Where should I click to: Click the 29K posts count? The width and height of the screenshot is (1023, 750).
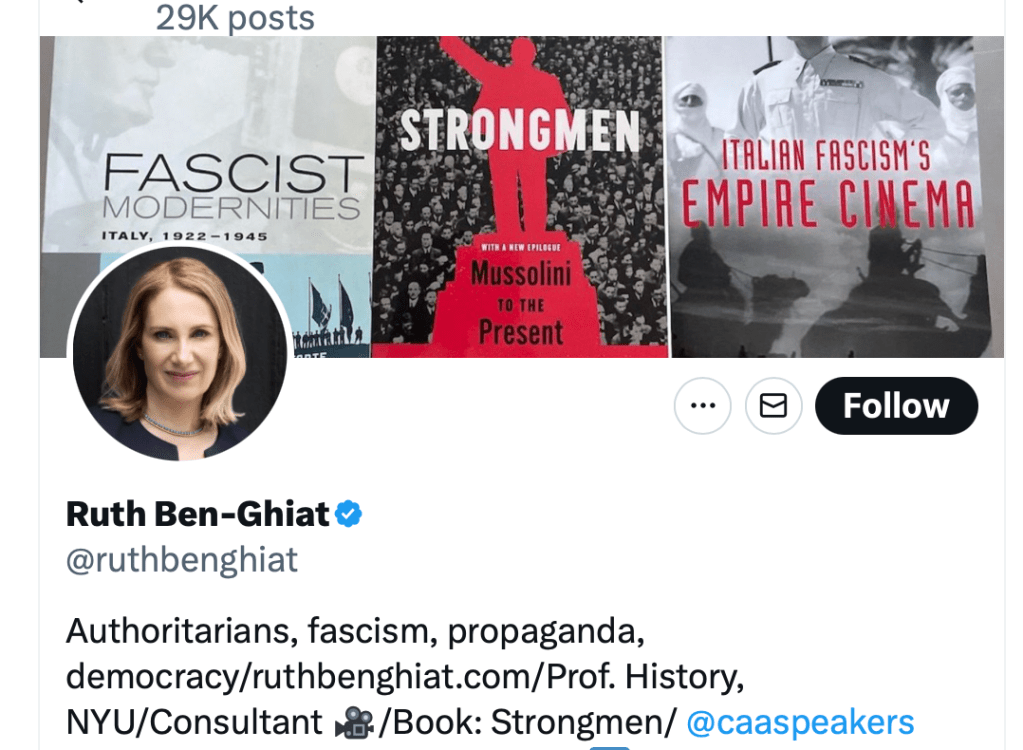[235, 17]
